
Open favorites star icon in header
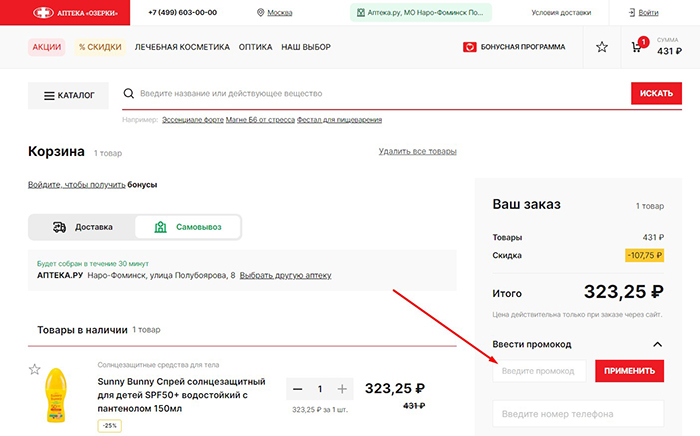601,47
